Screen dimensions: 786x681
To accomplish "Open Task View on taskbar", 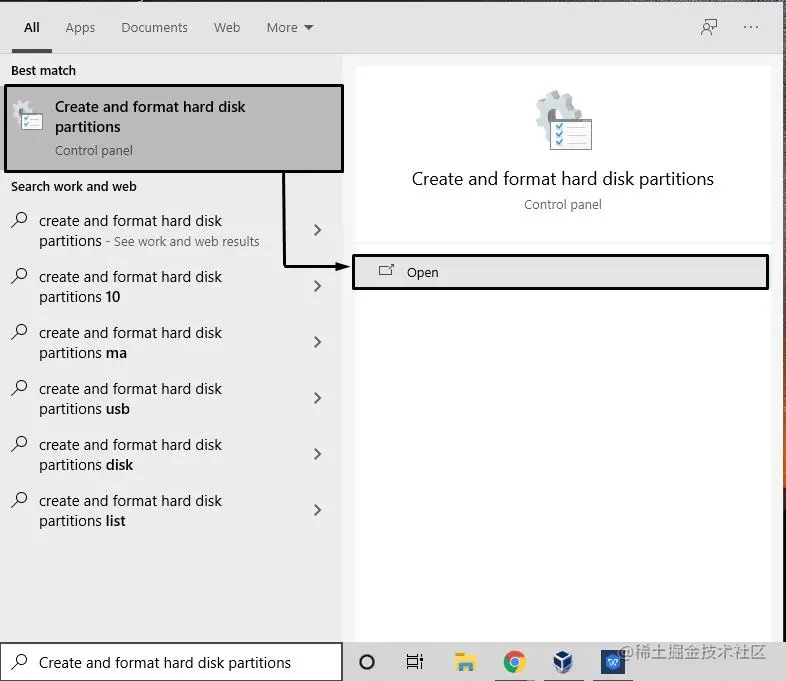I will click(415, 662).
